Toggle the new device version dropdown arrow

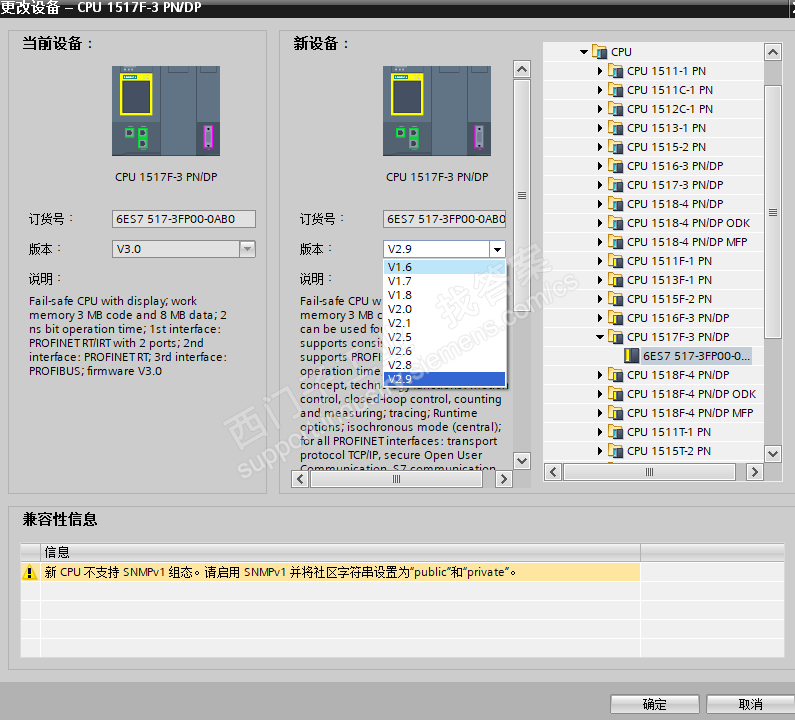pos(497,249)
